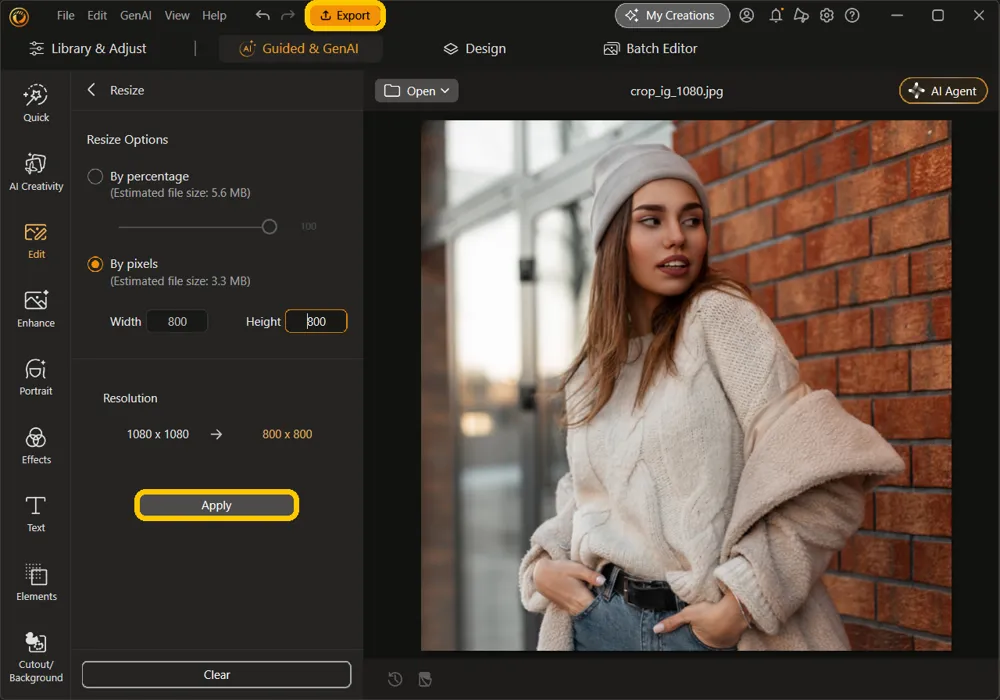This screenshot has width=1000, height=700.
Task: Click the redo arrow
Action: point(288,15)
